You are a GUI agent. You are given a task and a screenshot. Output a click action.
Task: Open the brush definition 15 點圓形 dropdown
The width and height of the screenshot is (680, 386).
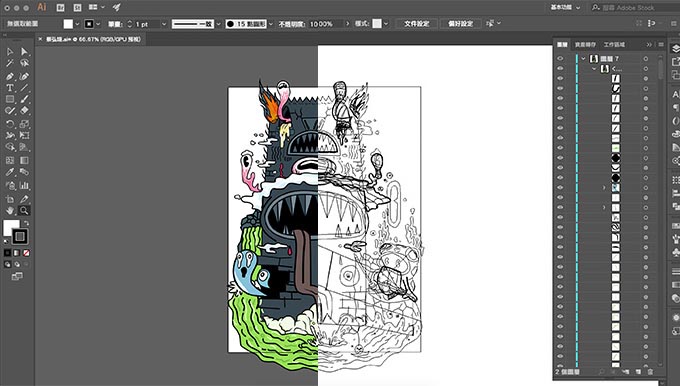271,24
